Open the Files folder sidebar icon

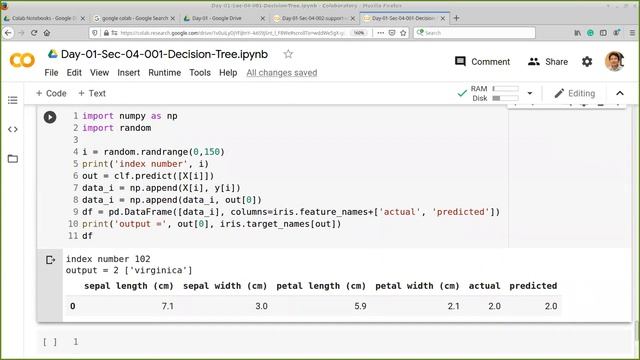13,158
